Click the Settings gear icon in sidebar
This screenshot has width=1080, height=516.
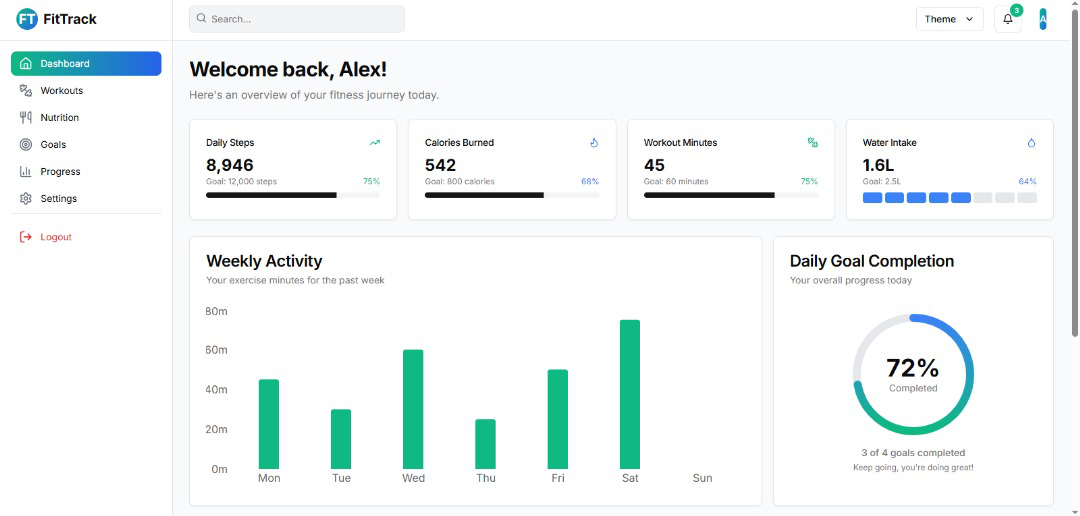pos(25,198)
